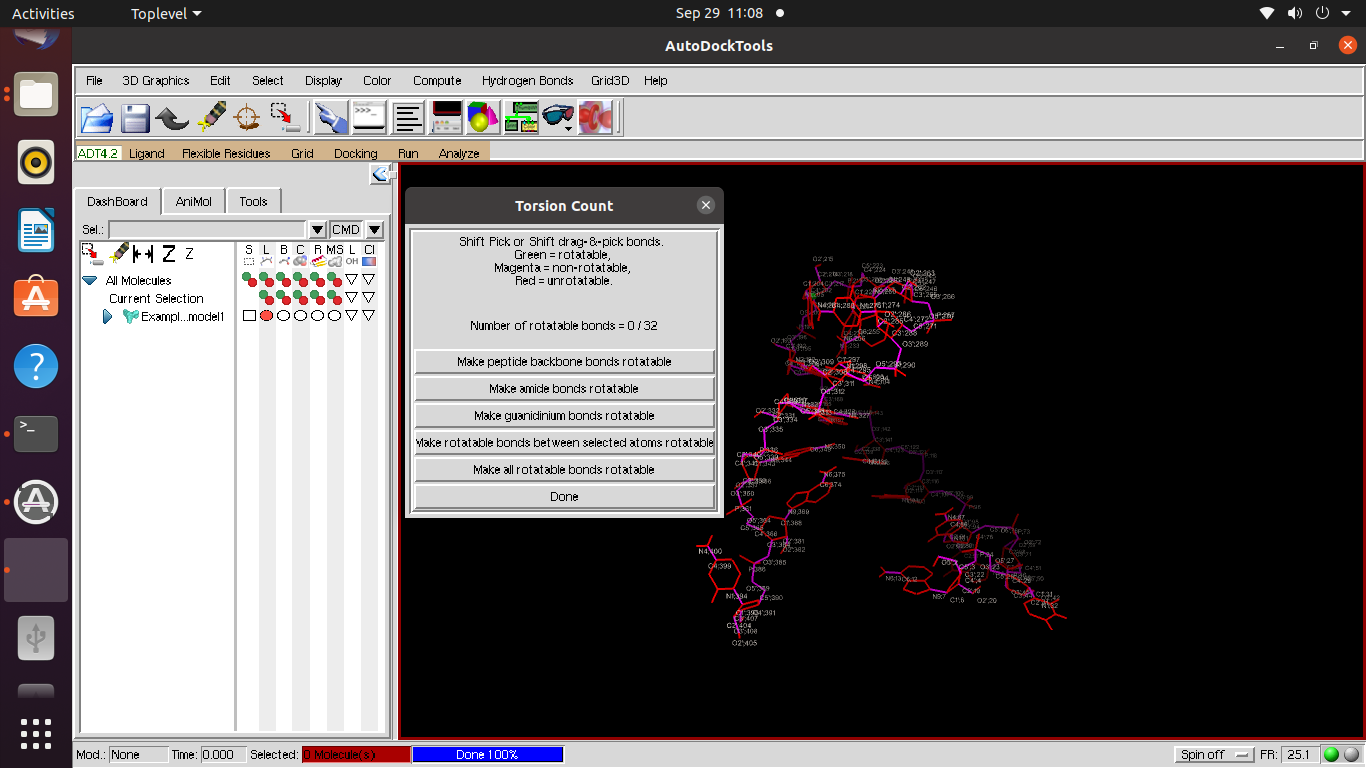The image size is (1366, 768).
Task: Toggle lines display circle for Exampl...model1
Action: (x=266, y=316)
